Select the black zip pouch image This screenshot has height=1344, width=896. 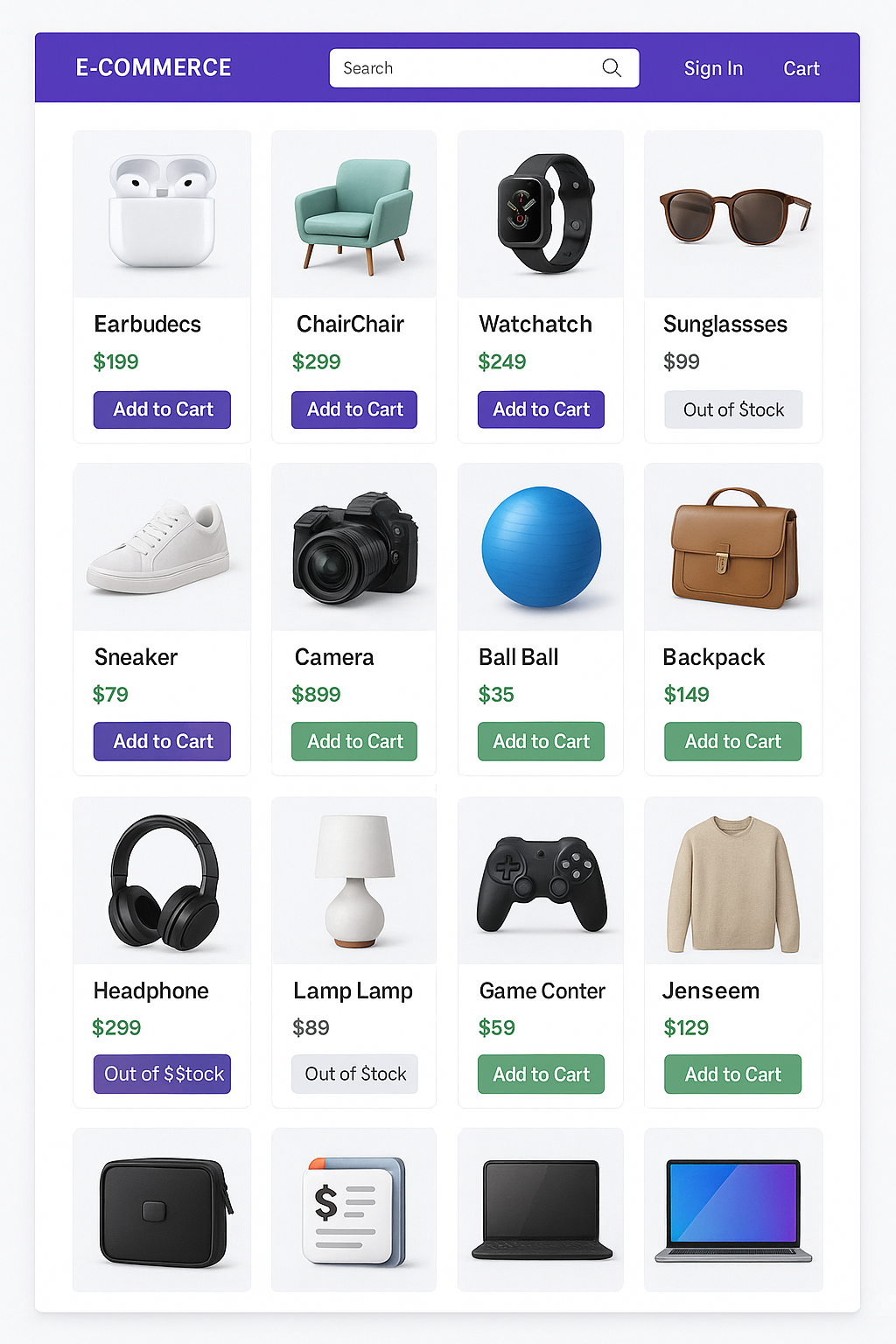point(166,1212)
